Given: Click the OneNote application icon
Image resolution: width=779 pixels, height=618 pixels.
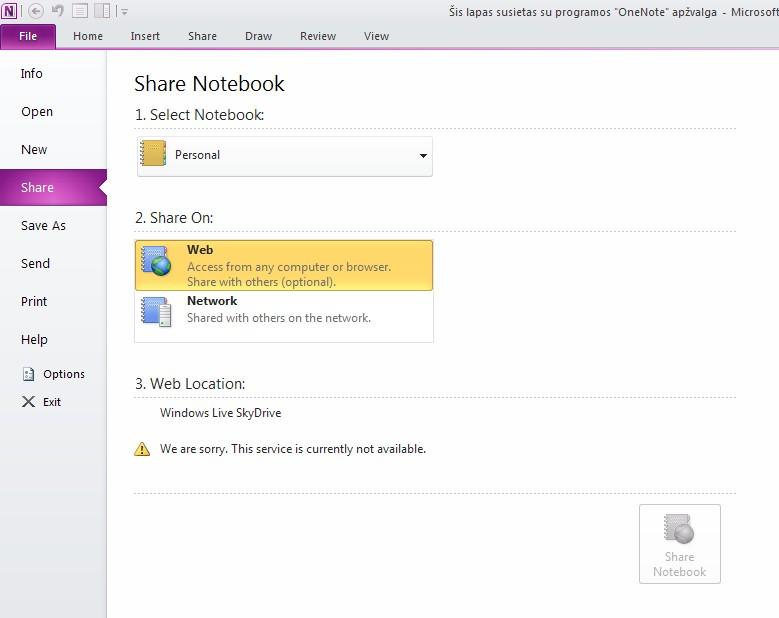Looking at the screenshot, I should 9,10.
